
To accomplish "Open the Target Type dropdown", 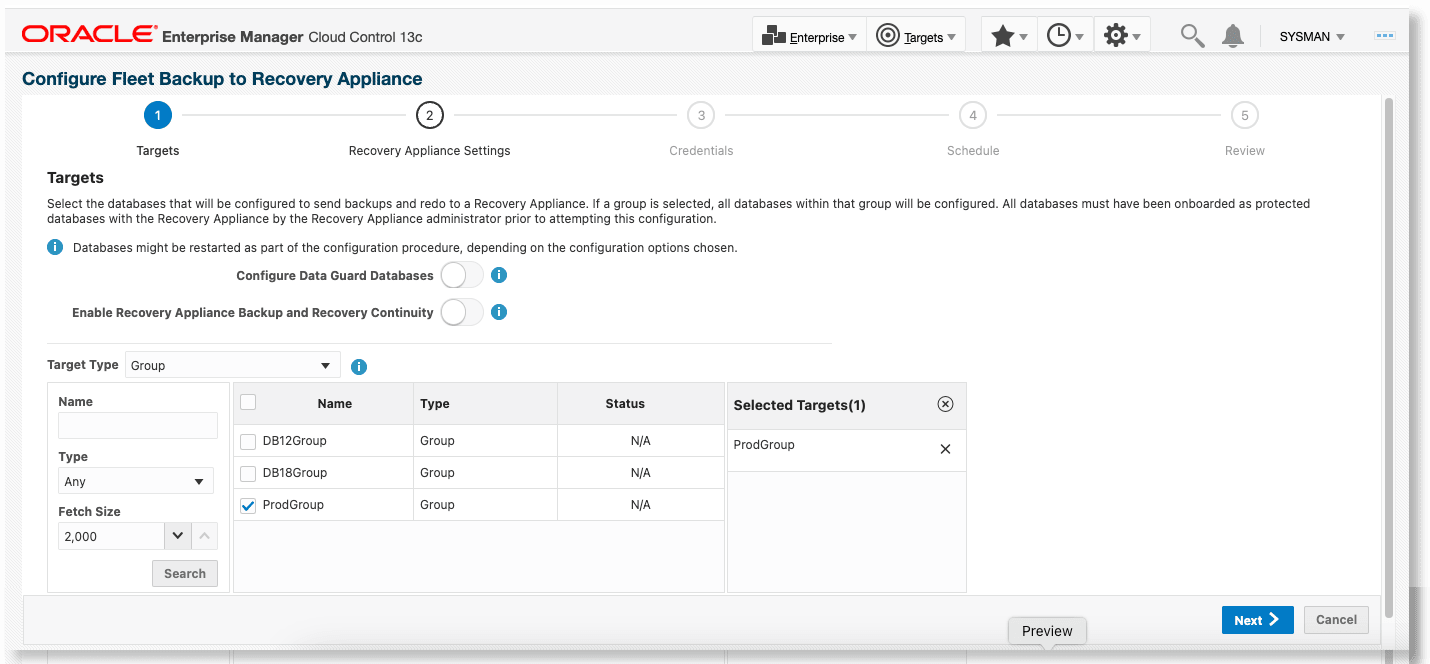I will click(x=325, y=364).
